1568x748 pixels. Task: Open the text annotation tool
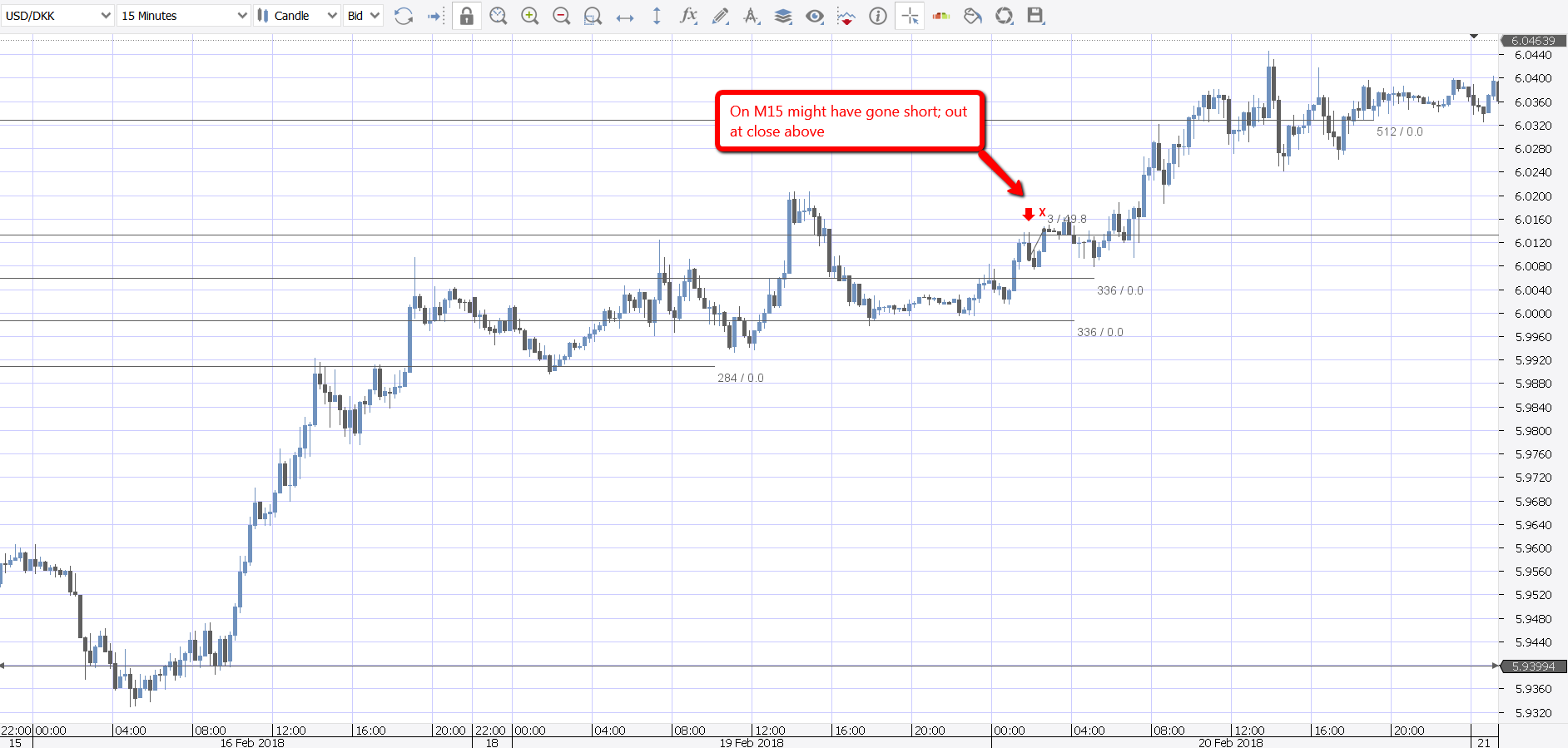coord(752,16)
